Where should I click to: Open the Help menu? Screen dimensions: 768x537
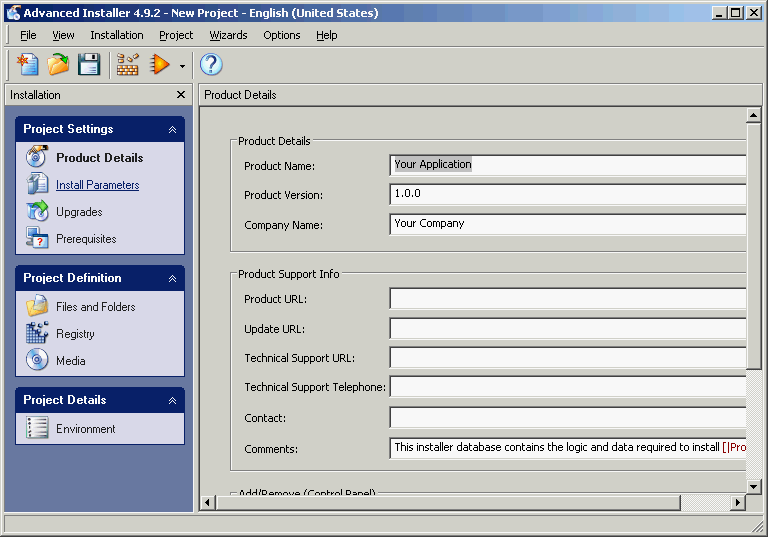(x=326, y=35)
